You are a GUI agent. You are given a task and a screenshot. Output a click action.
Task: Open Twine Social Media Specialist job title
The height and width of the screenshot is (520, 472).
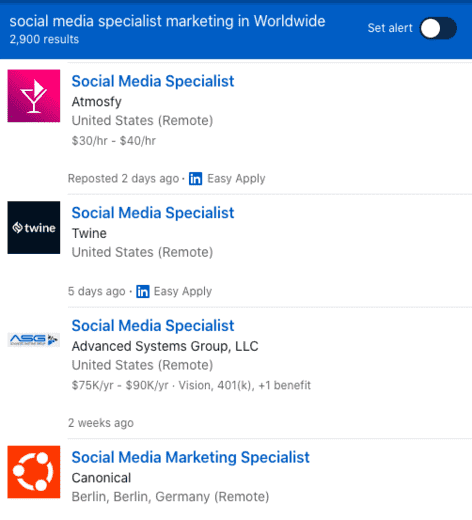click(x=153, y=213)
